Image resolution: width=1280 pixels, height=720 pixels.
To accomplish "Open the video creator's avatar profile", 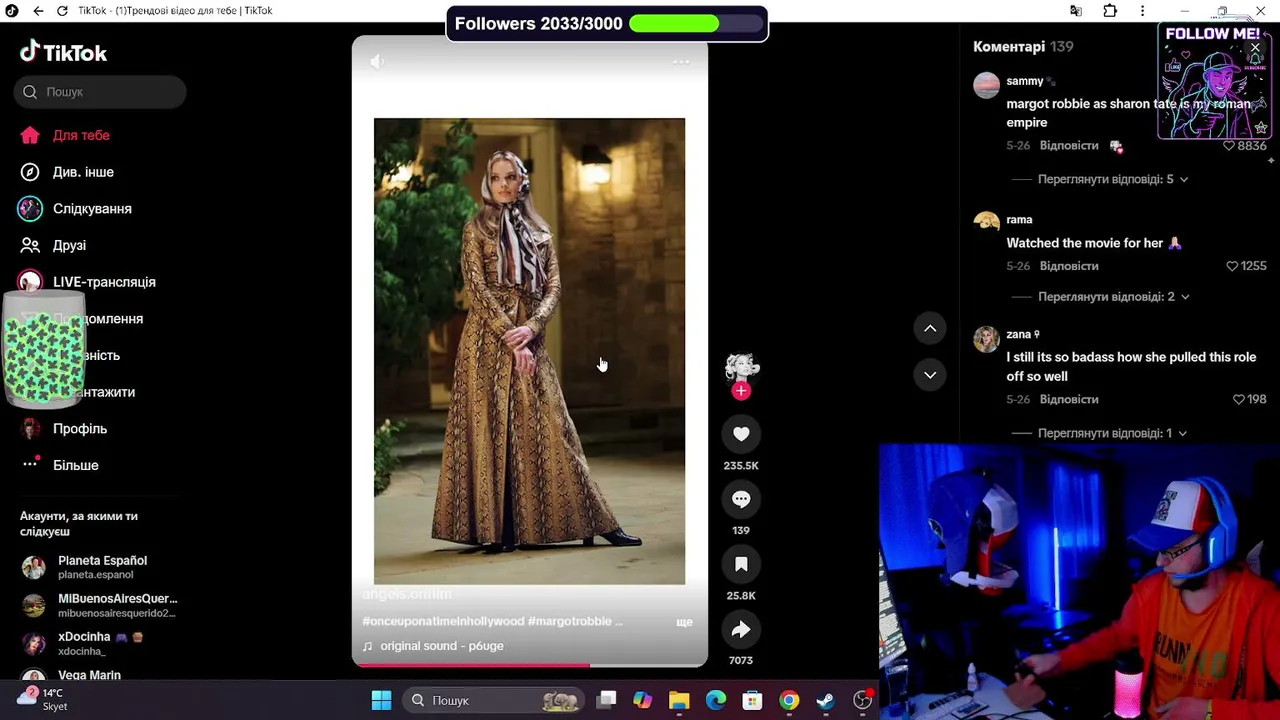I will pyautogui.click(x=741, y=367).
